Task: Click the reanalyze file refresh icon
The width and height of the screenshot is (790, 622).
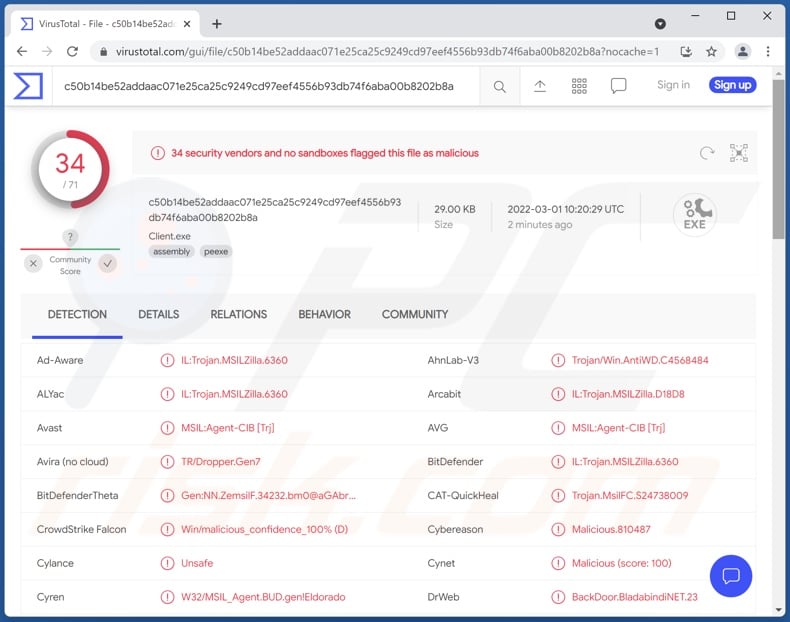Action: (707, 153)
